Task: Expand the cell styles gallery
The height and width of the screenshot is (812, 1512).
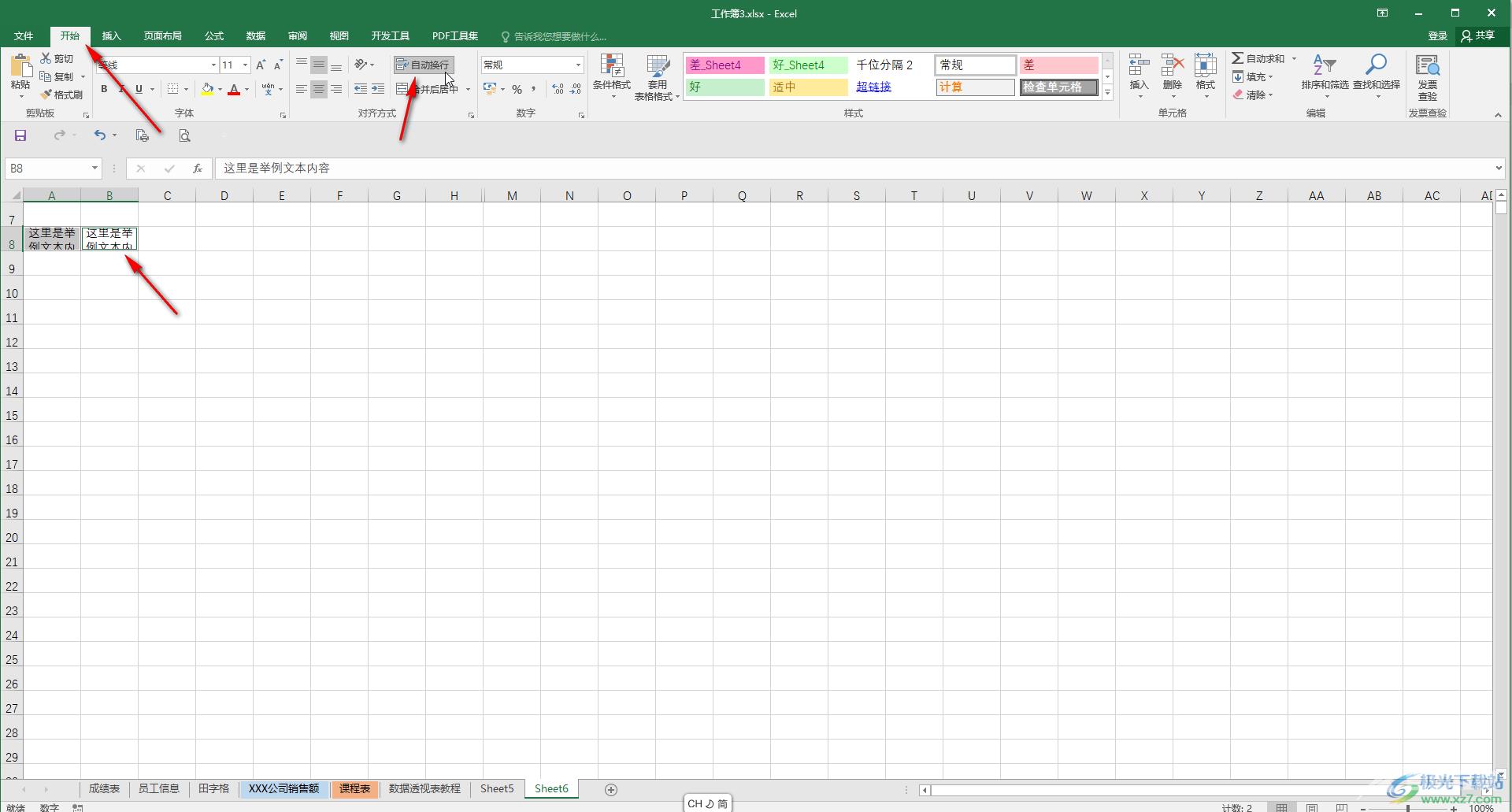Action: coord(1107,92)
